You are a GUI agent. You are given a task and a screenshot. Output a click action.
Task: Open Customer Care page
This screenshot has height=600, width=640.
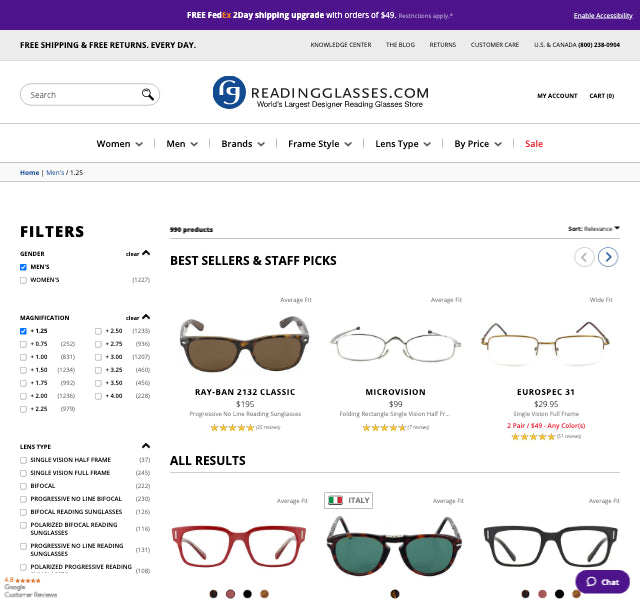pyautogui.click(x=495, y=44)
